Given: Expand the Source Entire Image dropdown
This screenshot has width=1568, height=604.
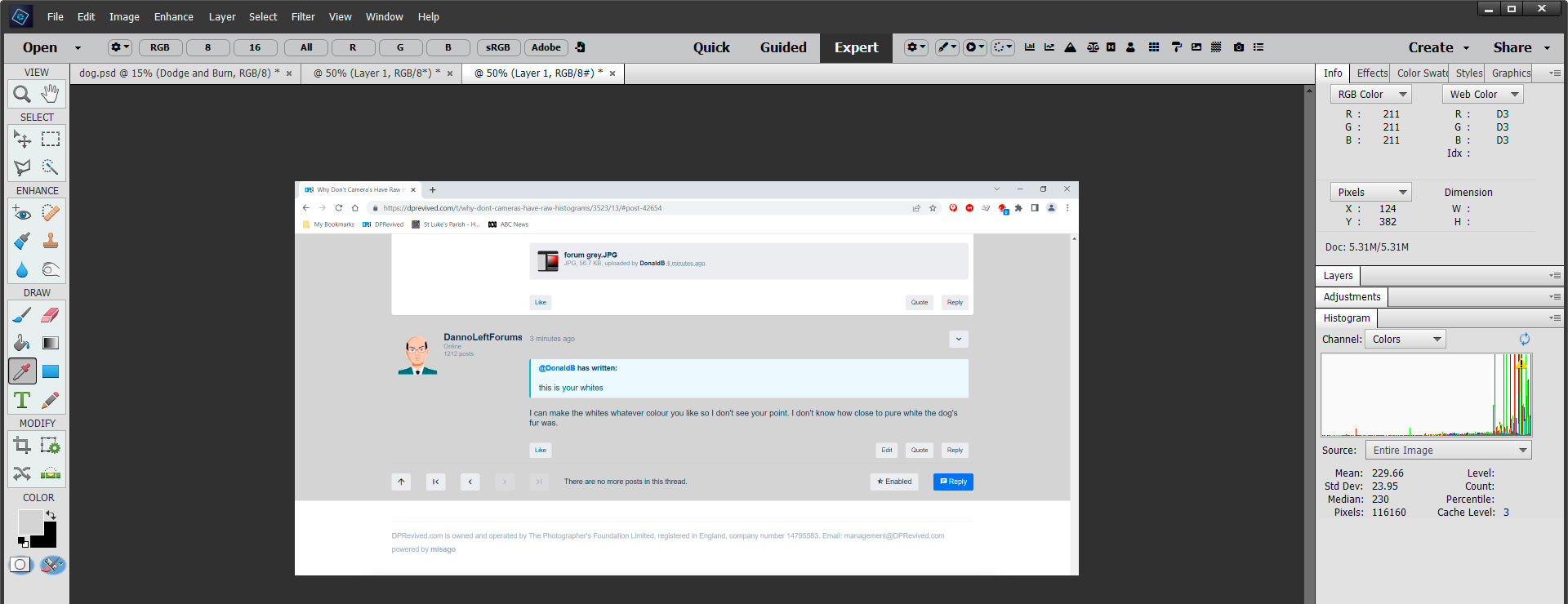Looking at the screenshot, I should coord(1448,451).
